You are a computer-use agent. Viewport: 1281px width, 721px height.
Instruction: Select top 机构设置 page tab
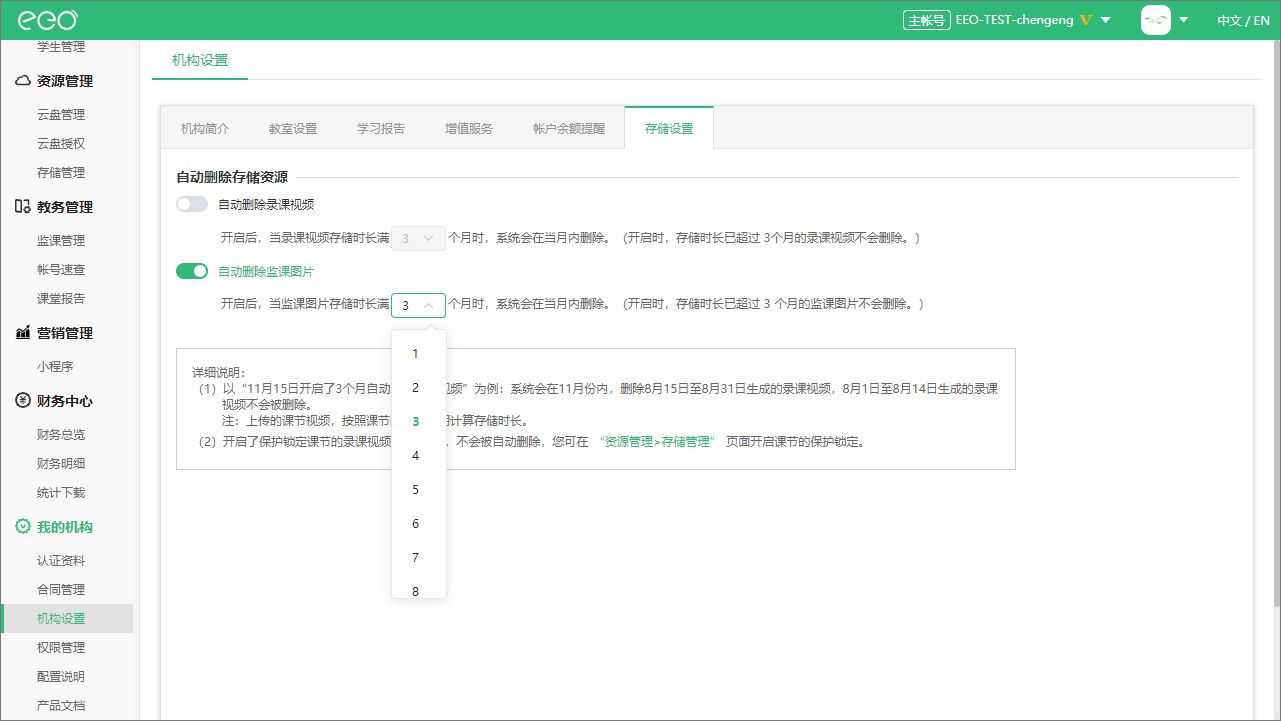[x=200, y=60]
